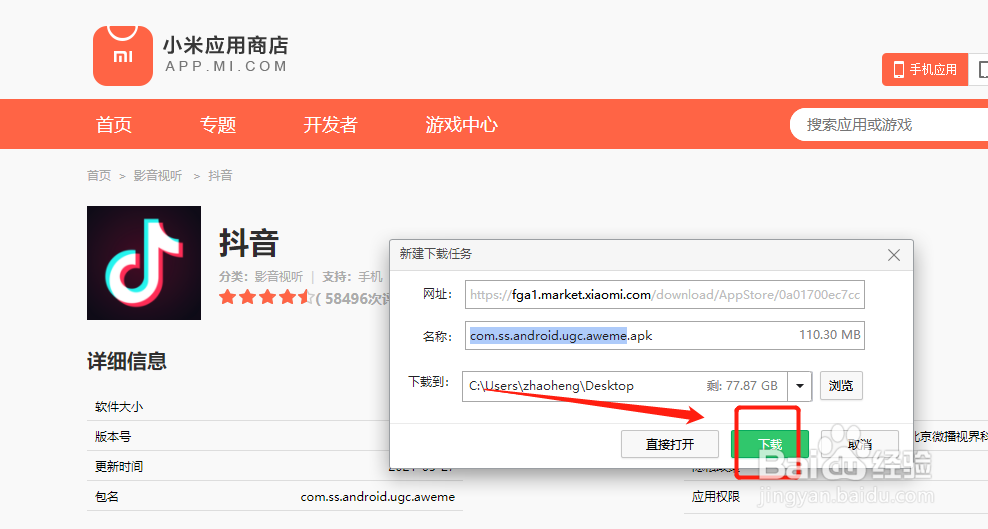988x529 pixels.
Task: Click the 影音视听 breadcrumb link
Action: coord(158,176)
